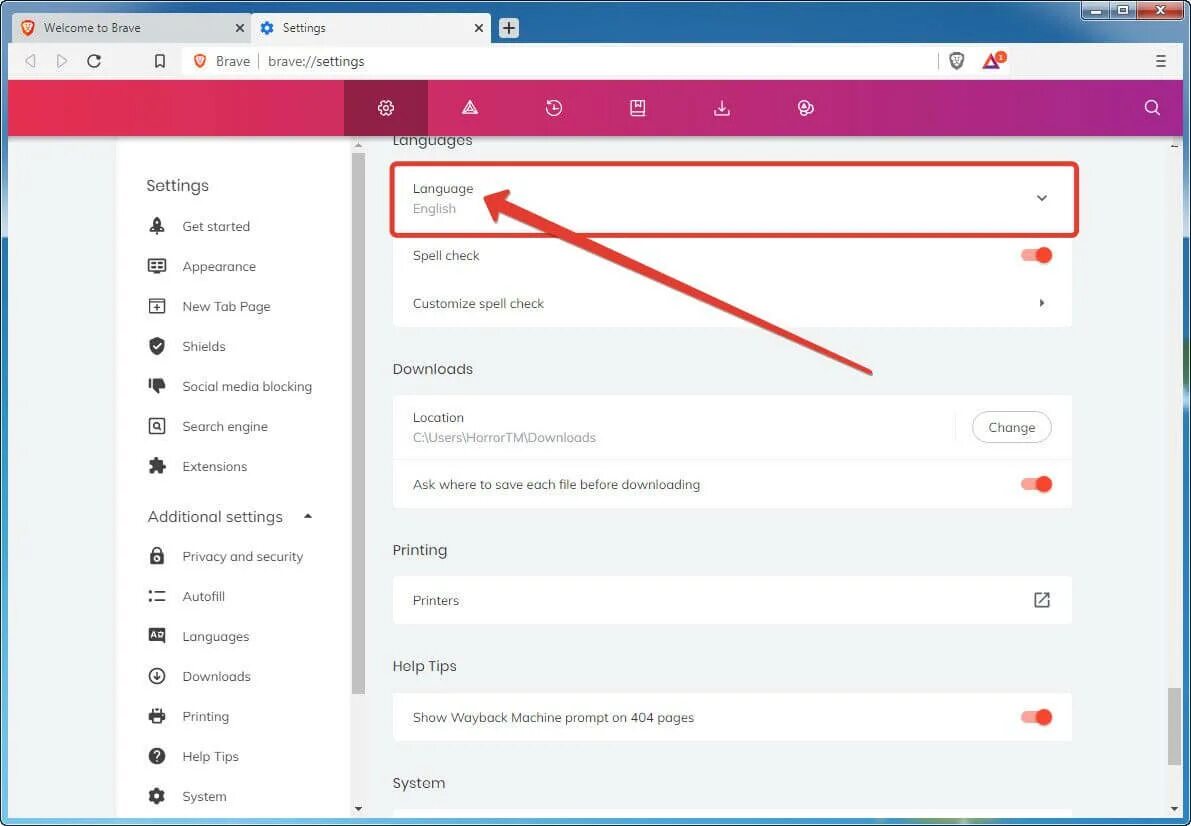Click the New Tab Page sidebar icon
Screen dimensions: 1191x826
click(156, 306)
